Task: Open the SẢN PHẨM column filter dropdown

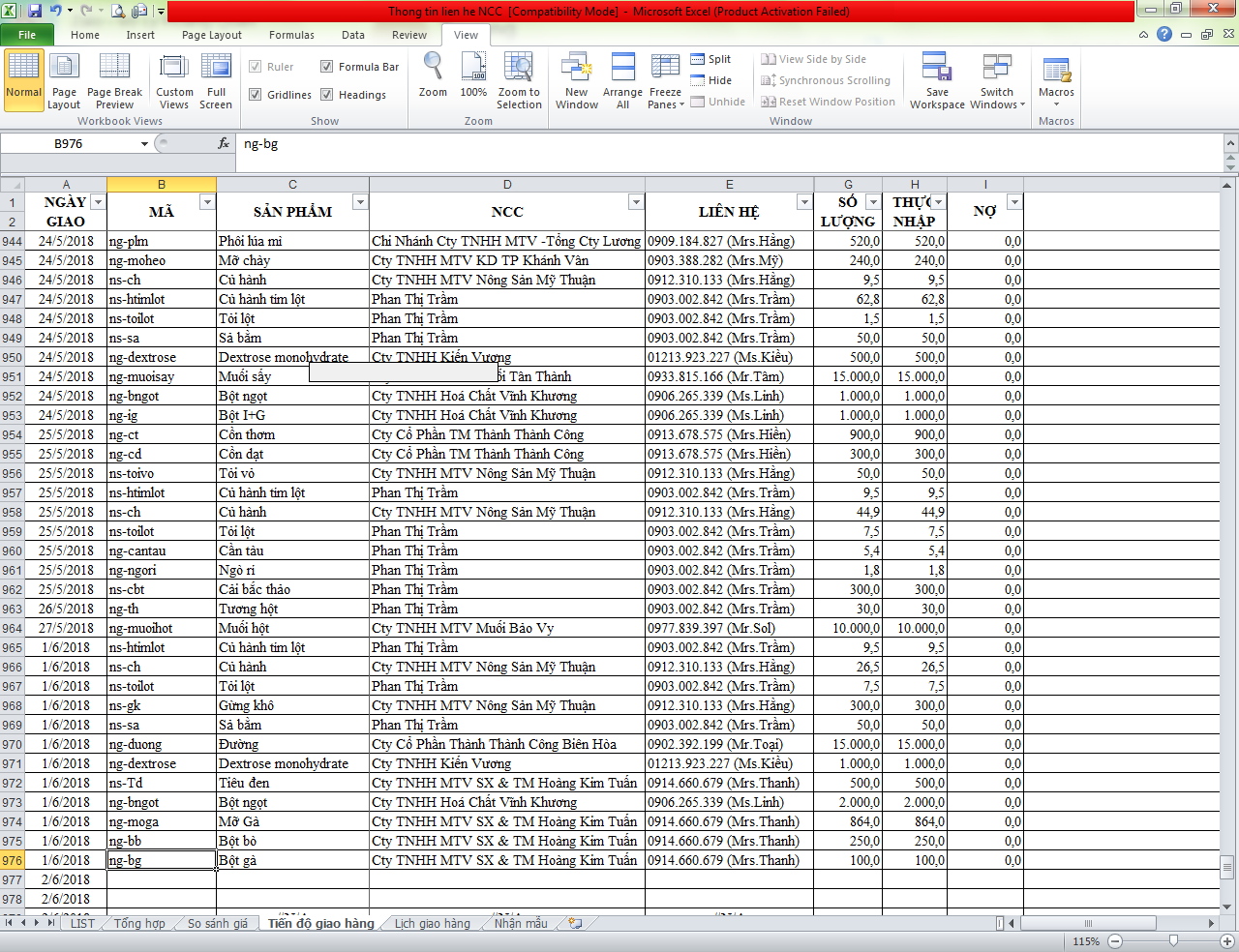Action: point(359,202)
